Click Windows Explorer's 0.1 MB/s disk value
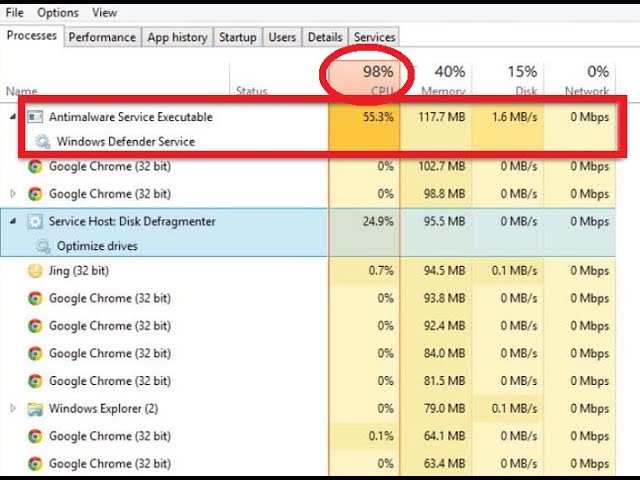This screenshot has height=480, width=640. 514,409
